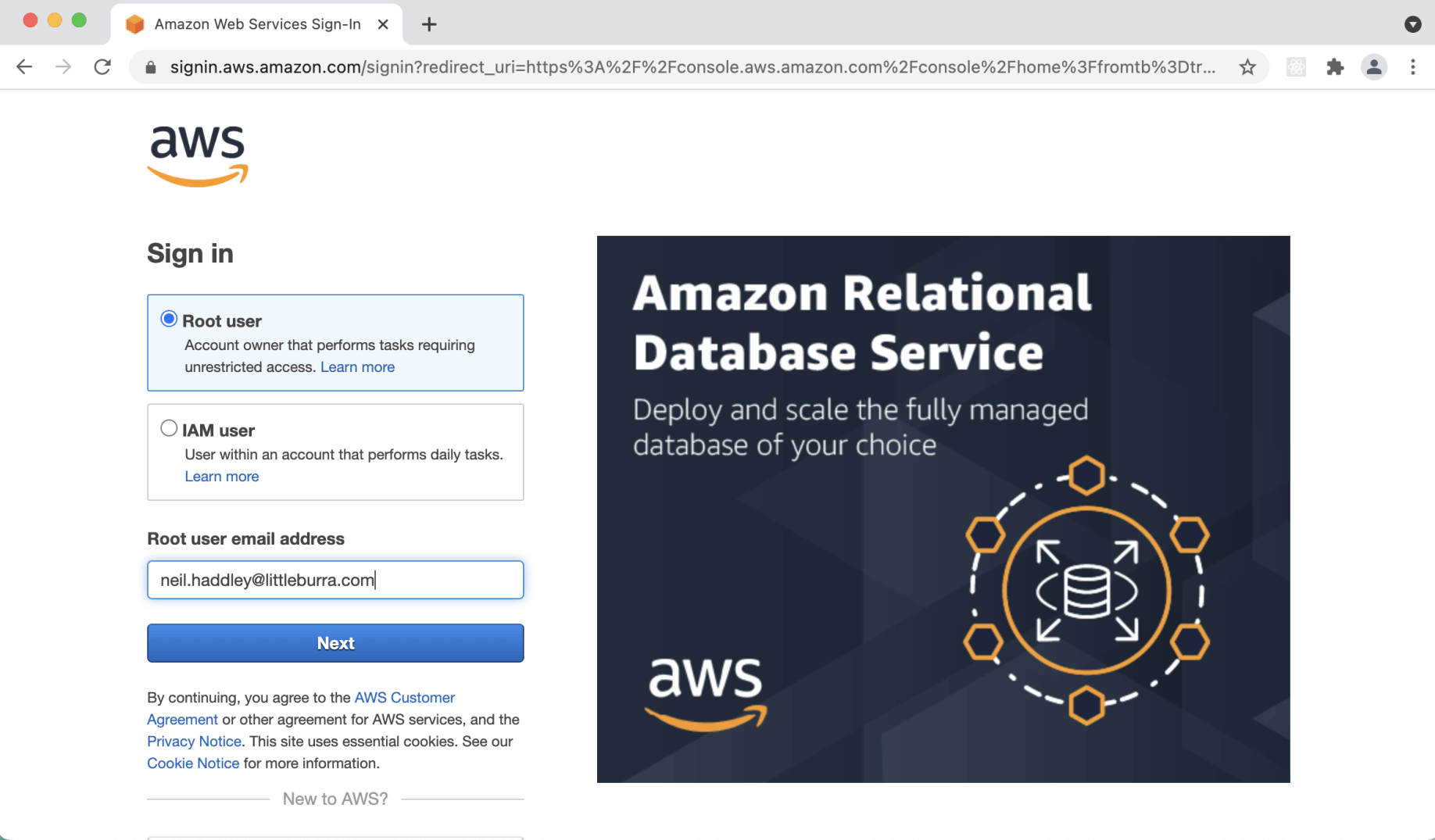Open the Extensions puzzle icon
This screenshot has height=840, width=1435.
(1335, 67)
